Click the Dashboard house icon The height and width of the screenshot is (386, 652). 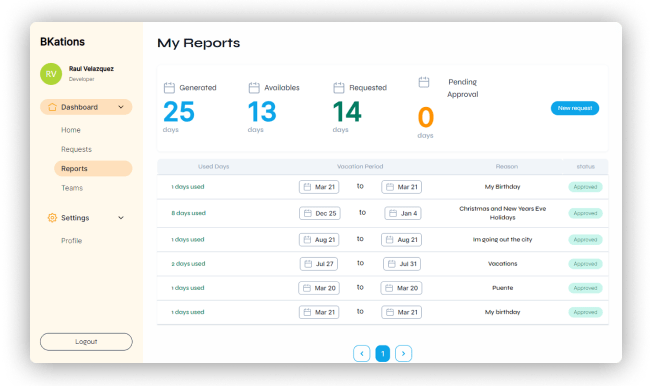pos(52,107)
